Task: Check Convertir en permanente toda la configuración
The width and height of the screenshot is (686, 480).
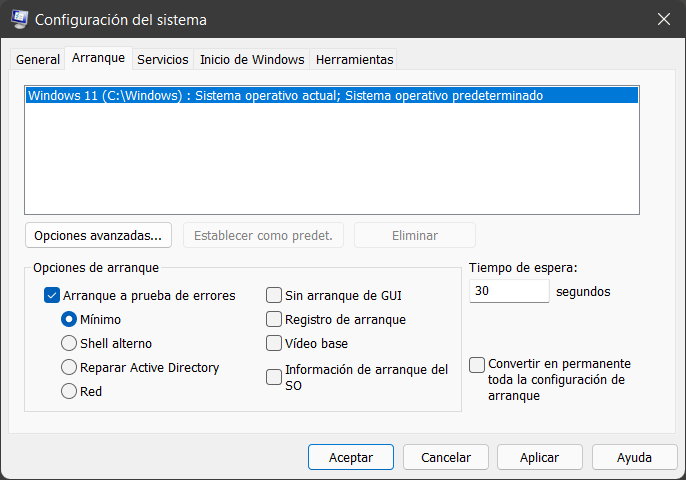Action: pyautogui.click(x=478, y=365)
